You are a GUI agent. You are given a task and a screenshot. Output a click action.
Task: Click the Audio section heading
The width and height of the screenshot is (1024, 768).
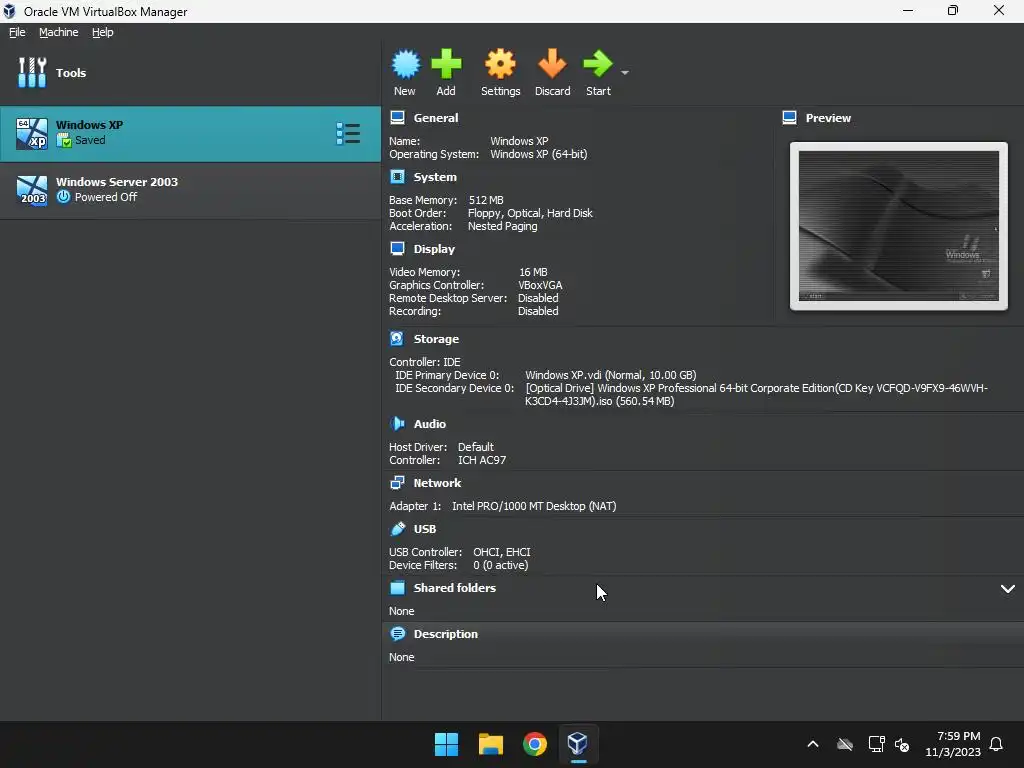430,424
